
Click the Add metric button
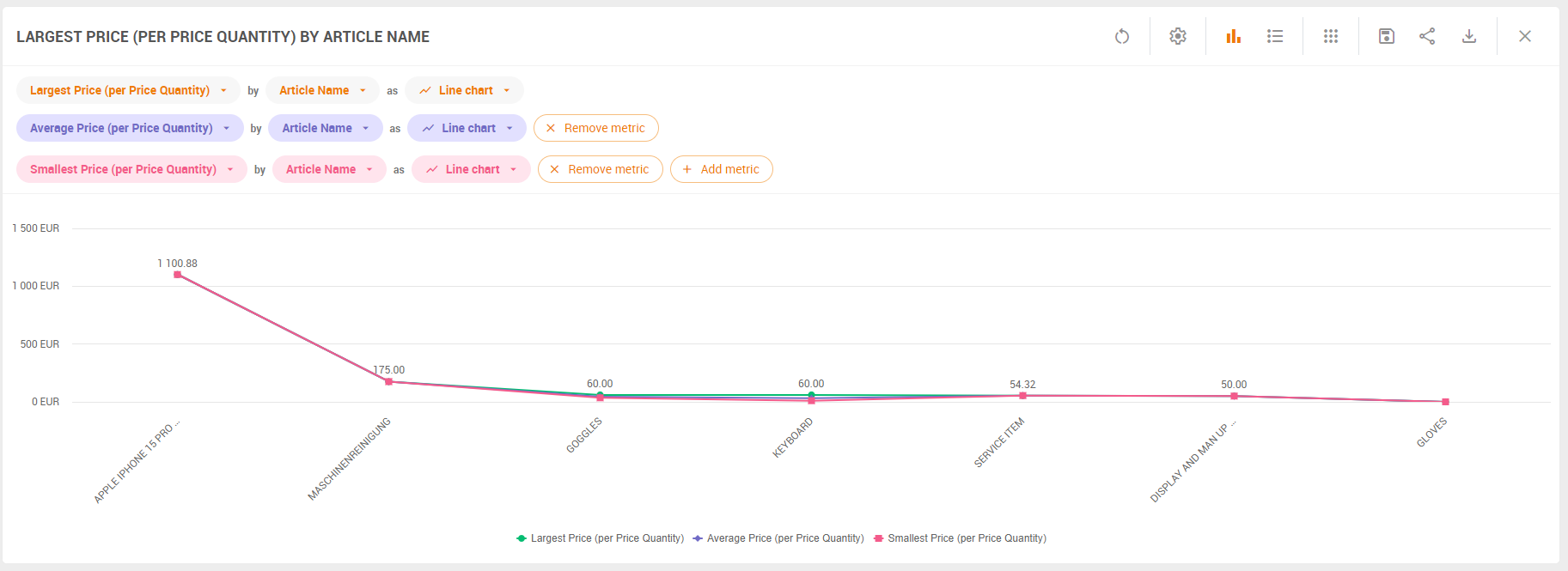coord(721,169)
